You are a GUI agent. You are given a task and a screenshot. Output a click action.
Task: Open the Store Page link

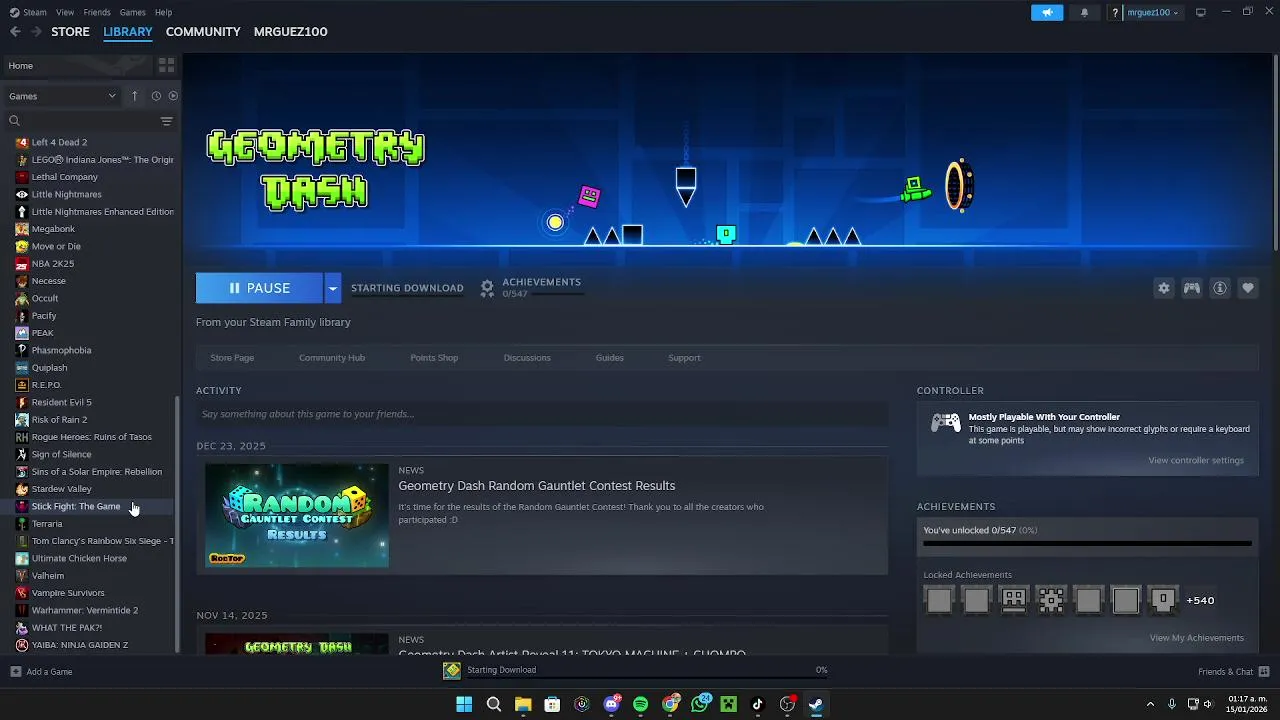point(232,357)
